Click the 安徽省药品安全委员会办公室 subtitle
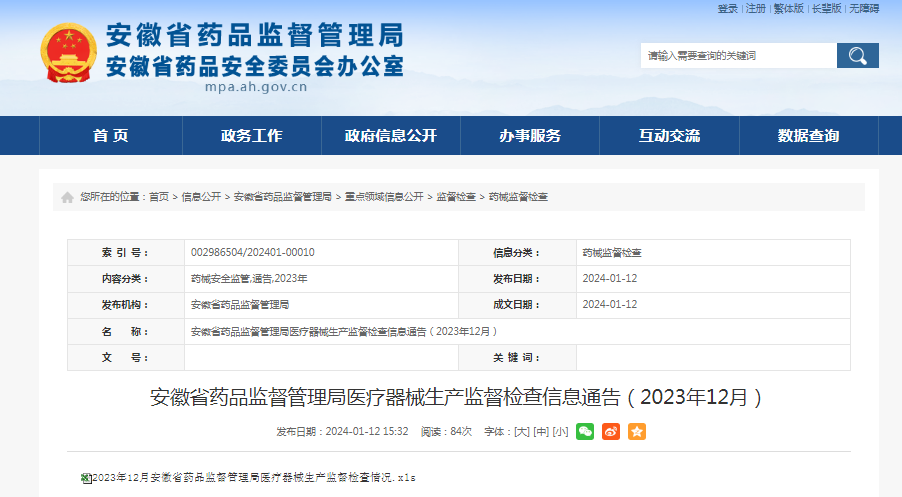This screenshot has height=497, width=902. pyautogui.click(x=255, y=67)
